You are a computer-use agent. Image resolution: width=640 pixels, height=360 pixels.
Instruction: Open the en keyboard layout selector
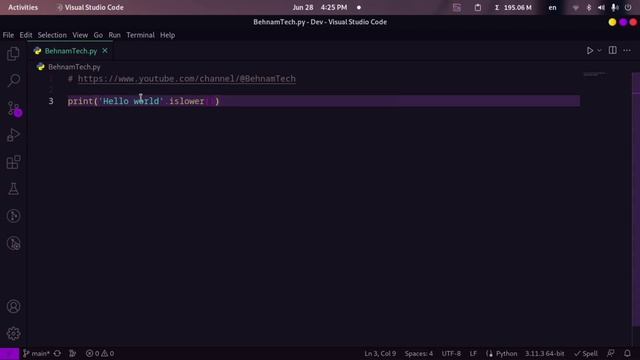pyautogui.click(x=552, y=7)
